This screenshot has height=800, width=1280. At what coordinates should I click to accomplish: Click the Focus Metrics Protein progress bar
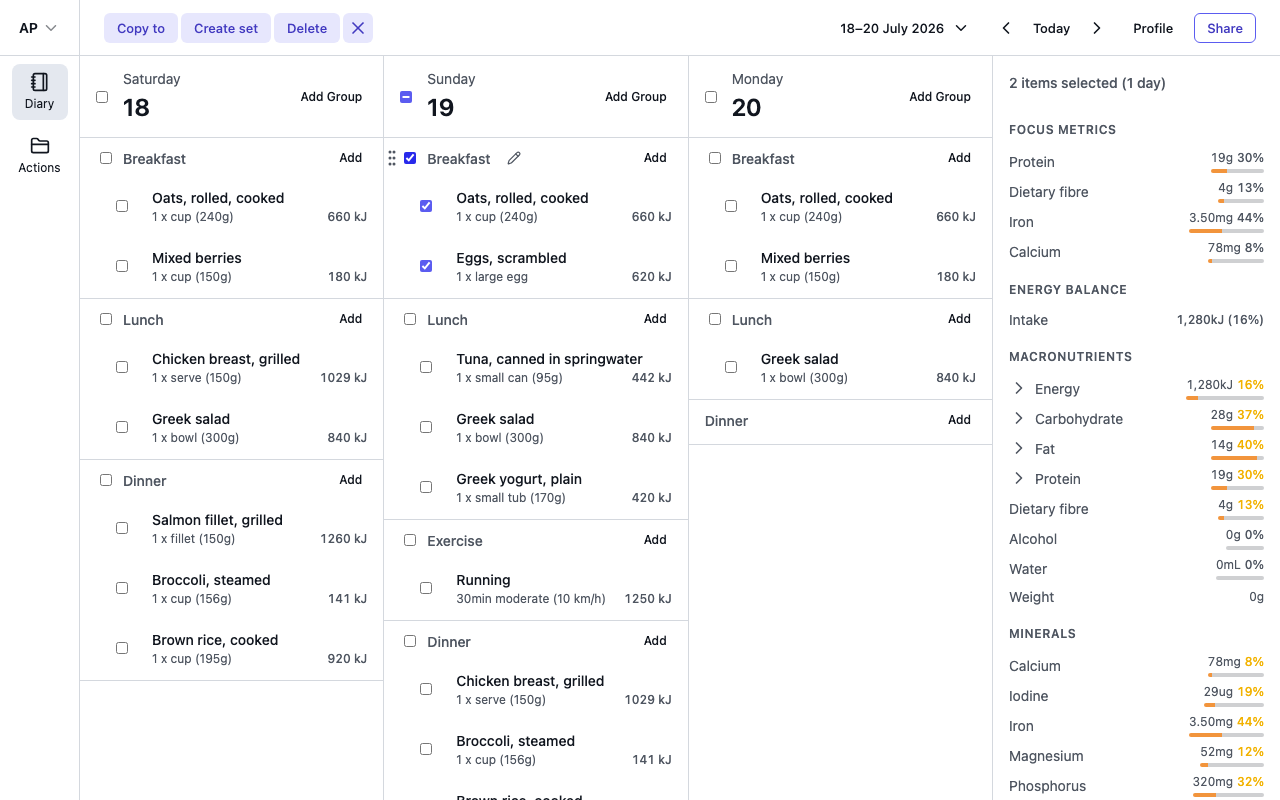coord(1237,171)
